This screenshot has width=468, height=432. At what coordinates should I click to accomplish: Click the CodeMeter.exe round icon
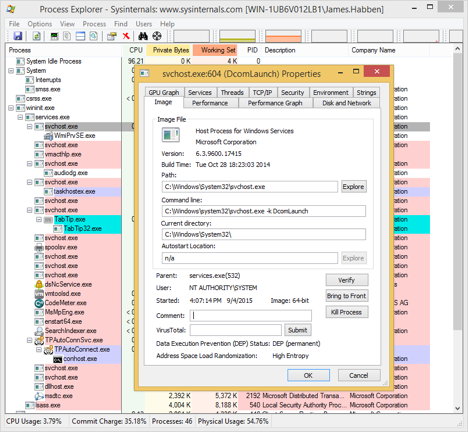point(39,303)
